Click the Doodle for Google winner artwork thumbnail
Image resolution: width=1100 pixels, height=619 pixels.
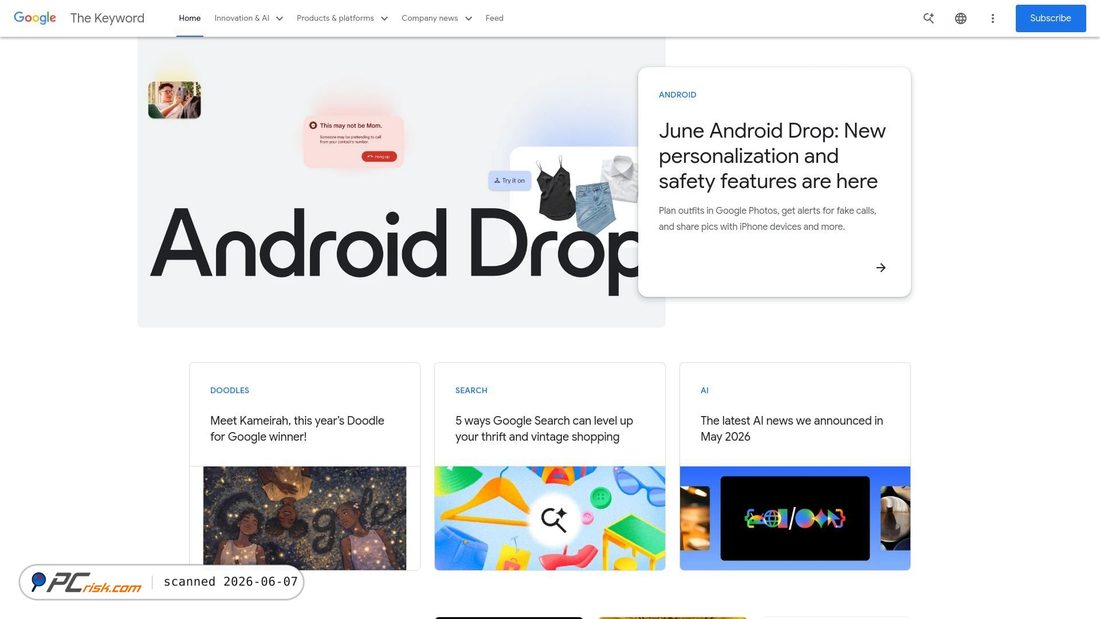coord(304,518)
